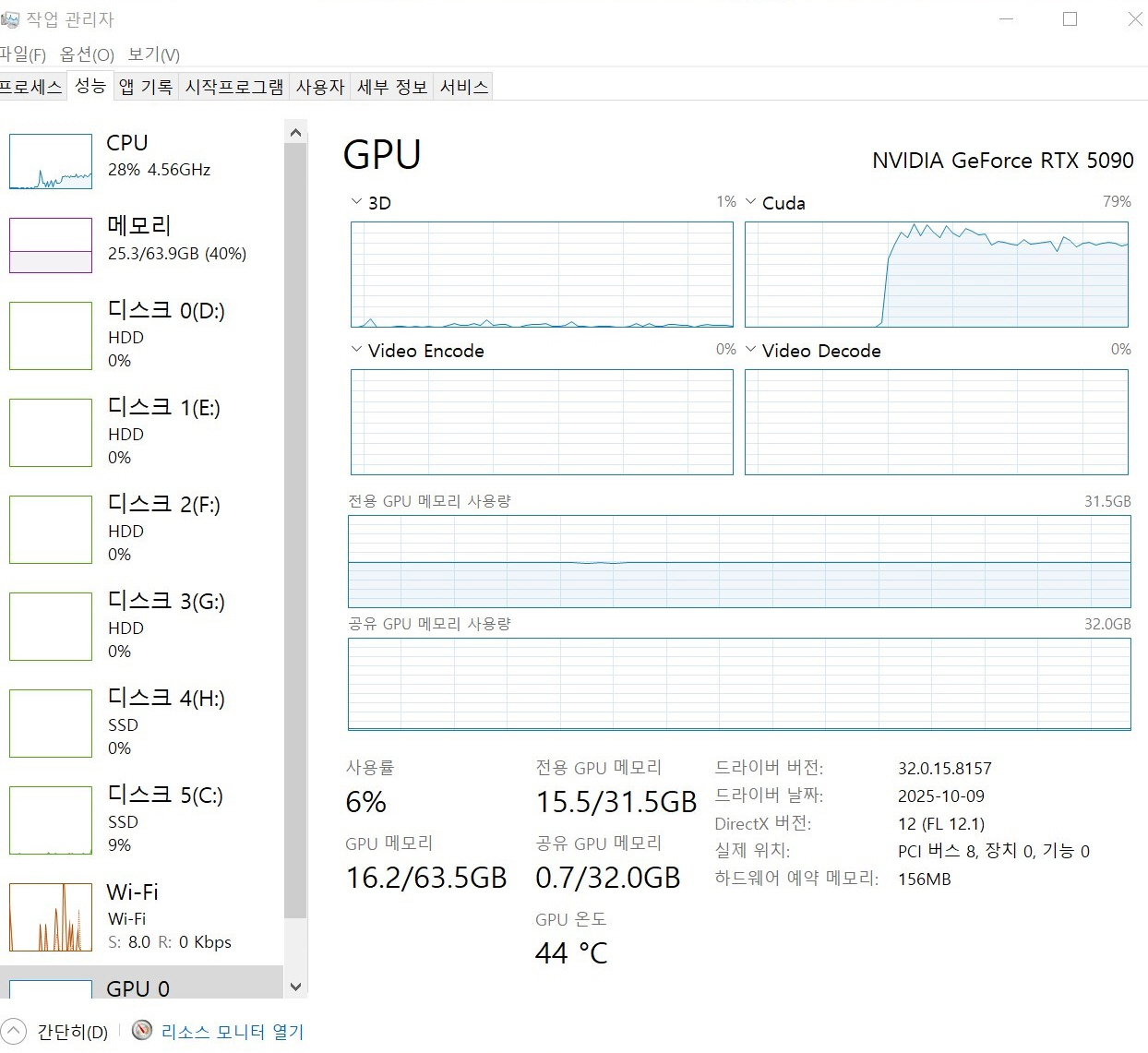
Task: Switch to the 프로세스 tab
Action: pyautogui.click(x=32, y=86)
